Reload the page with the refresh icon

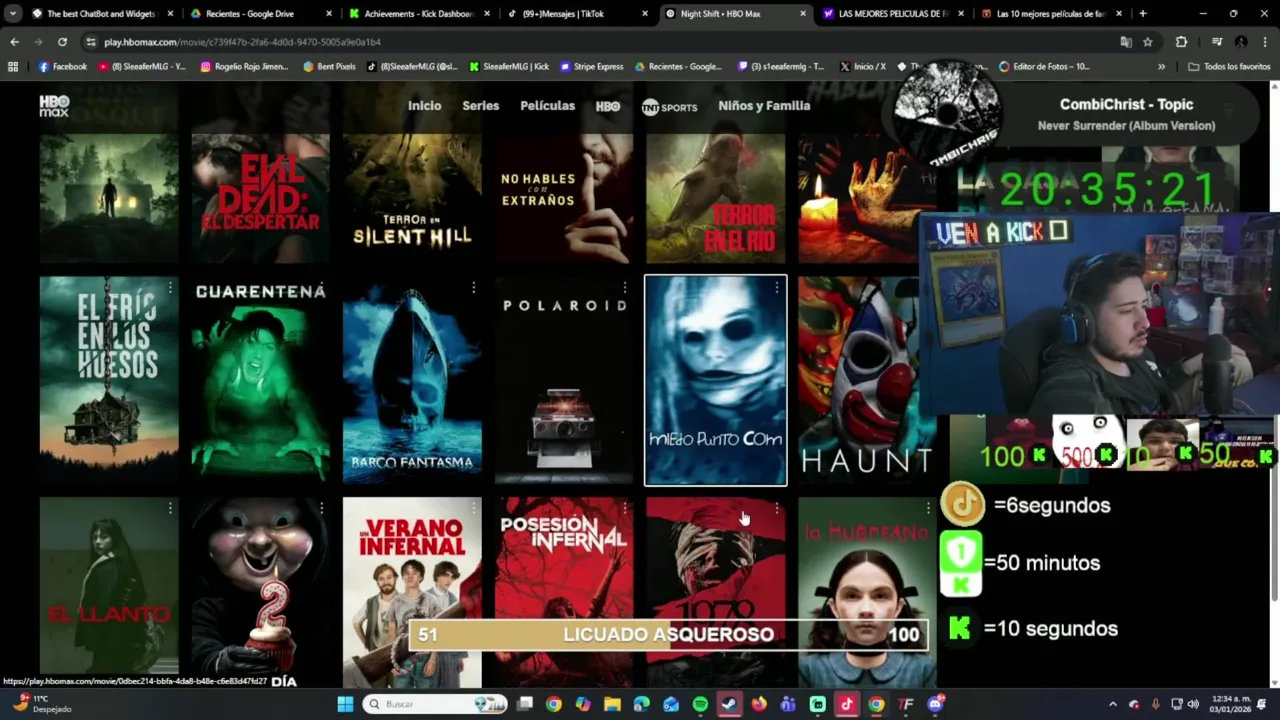(x=62, y=42)
